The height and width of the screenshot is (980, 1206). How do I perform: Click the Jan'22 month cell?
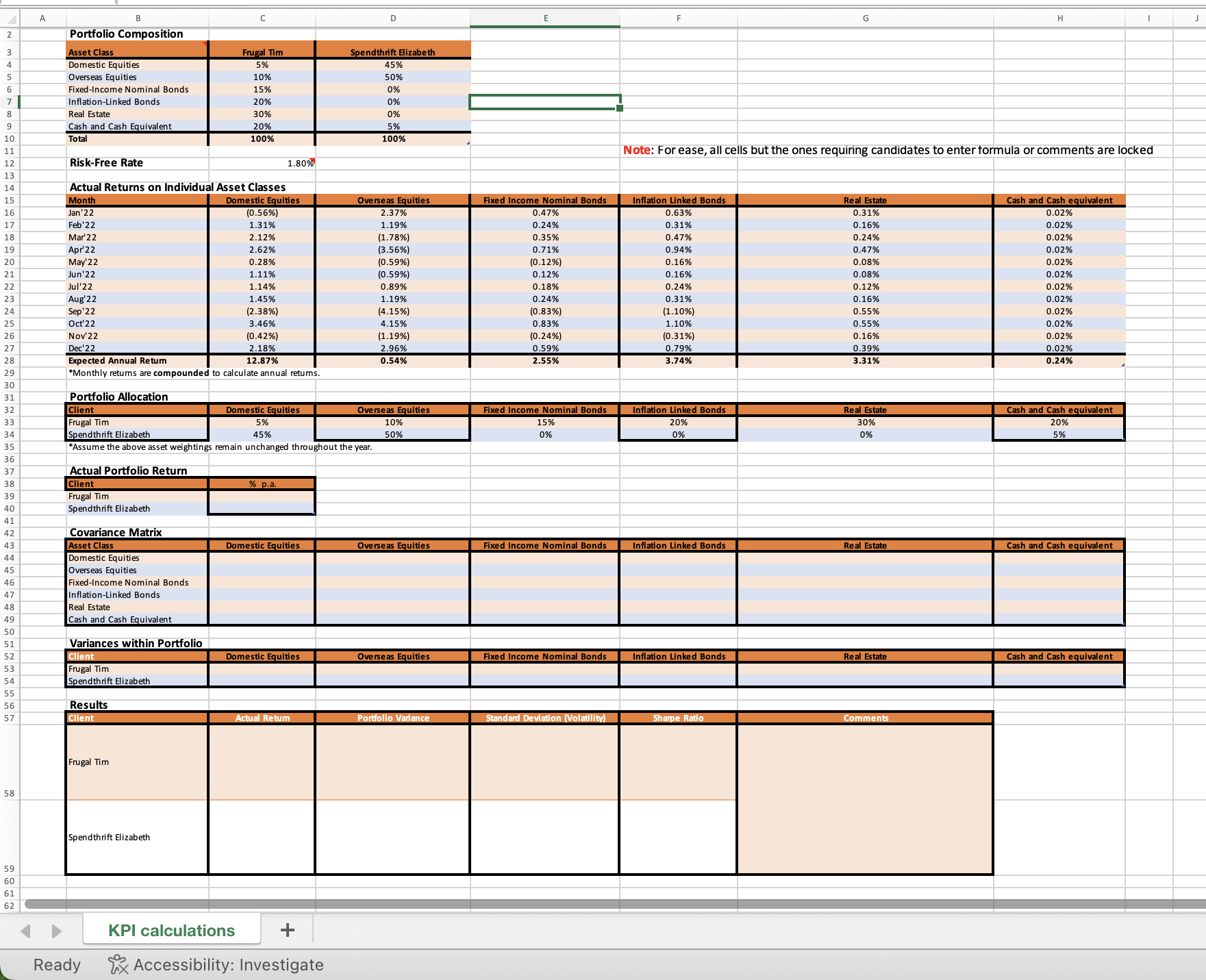point(137,212)
